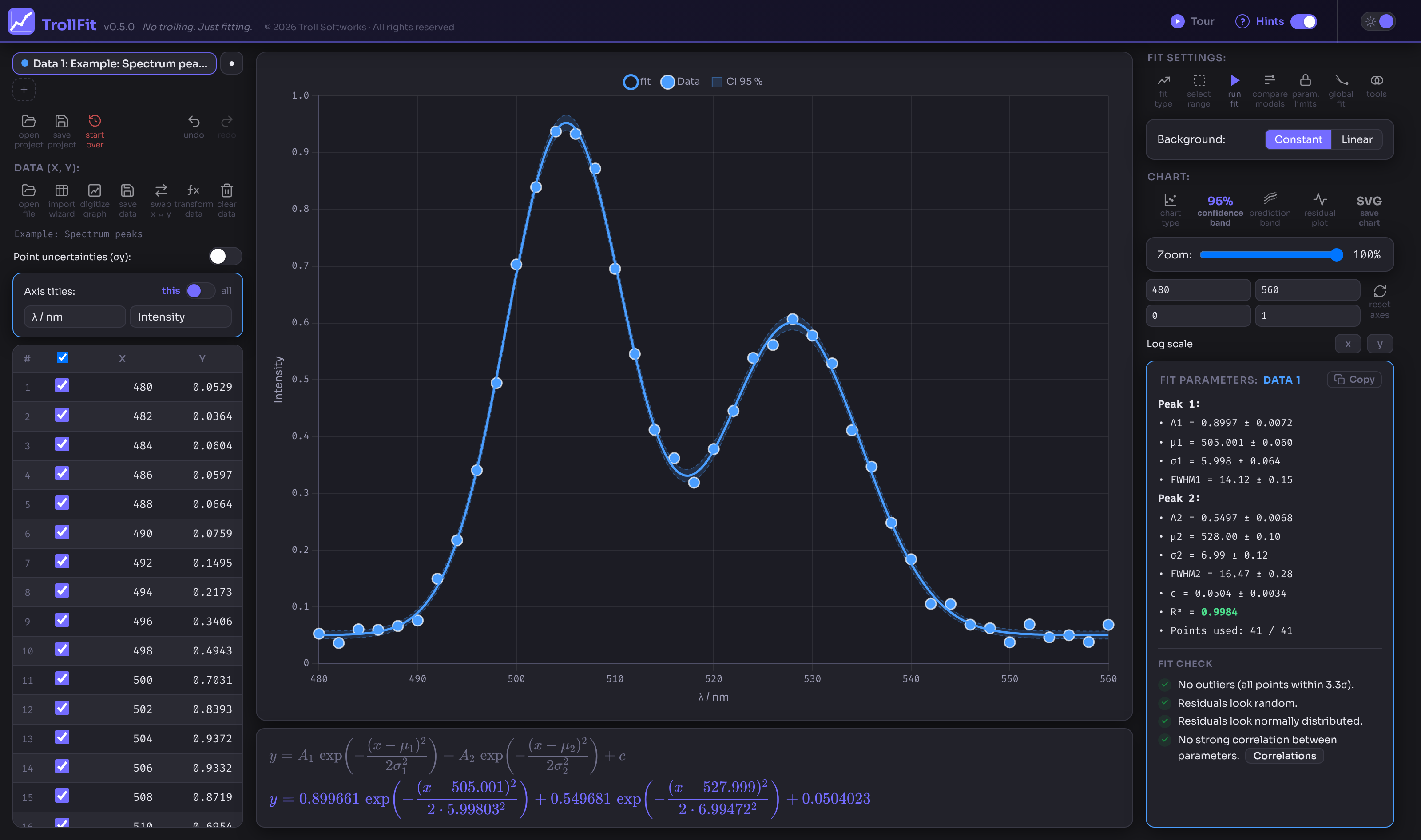Open the global fit option

(x=1341, y=80)
